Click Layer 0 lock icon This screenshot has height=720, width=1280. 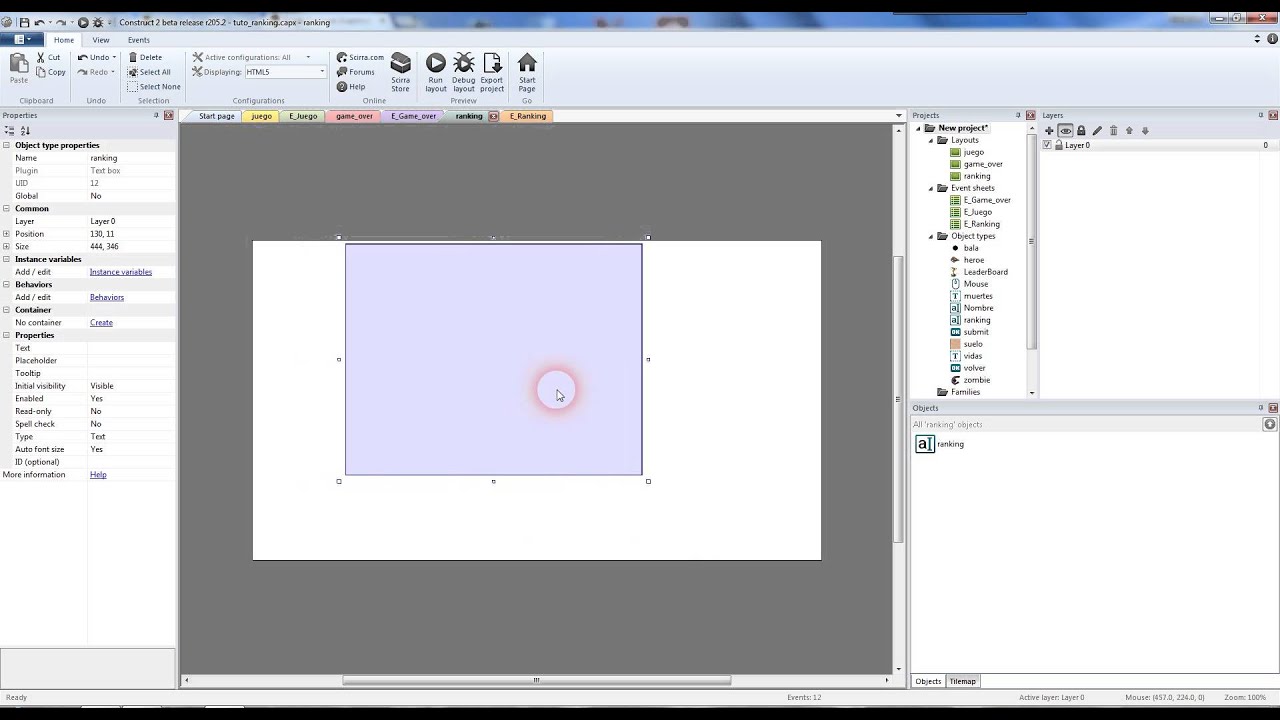[1058, 145]
